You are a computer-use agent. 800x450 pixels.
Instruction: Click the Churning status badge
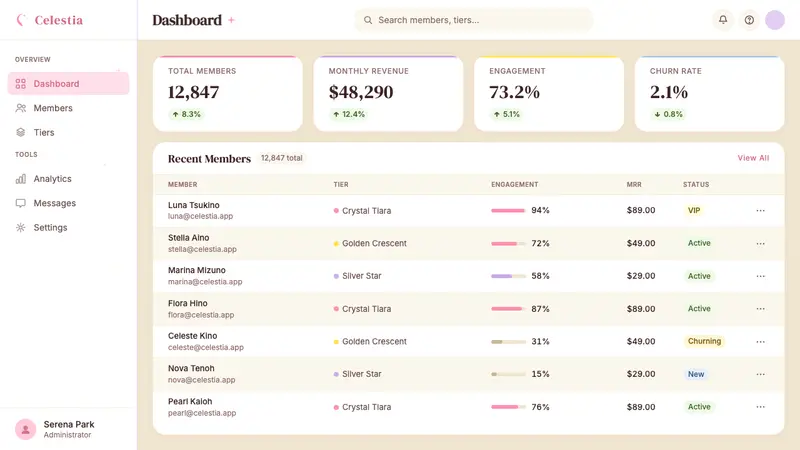coord(704,341)
